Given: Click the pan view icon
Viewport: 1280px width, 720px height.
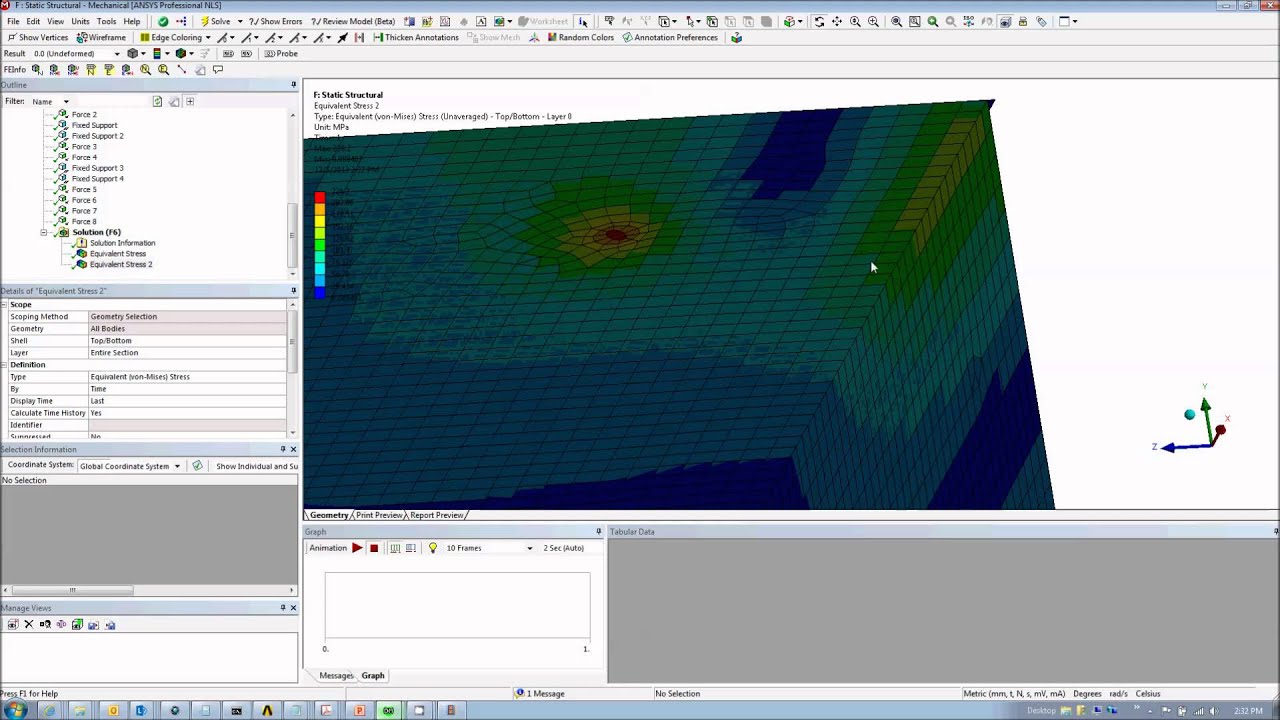Looking at the screenshot, I should (837, 21).
